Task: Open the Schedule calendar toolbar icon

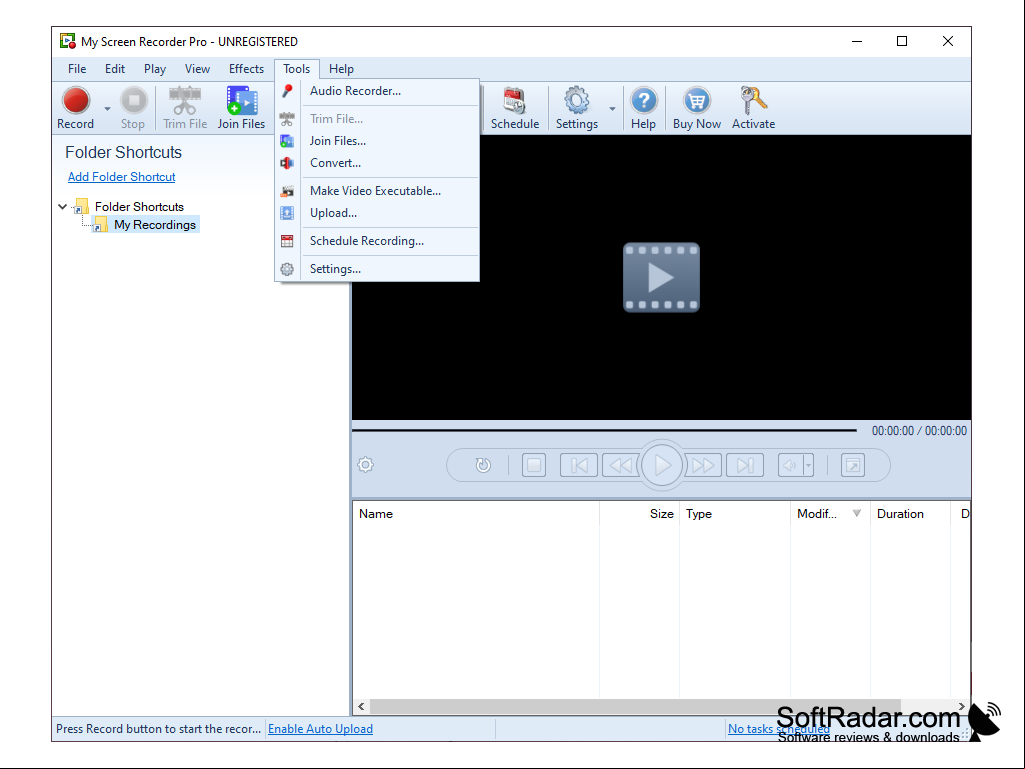Action: [514, 101]
